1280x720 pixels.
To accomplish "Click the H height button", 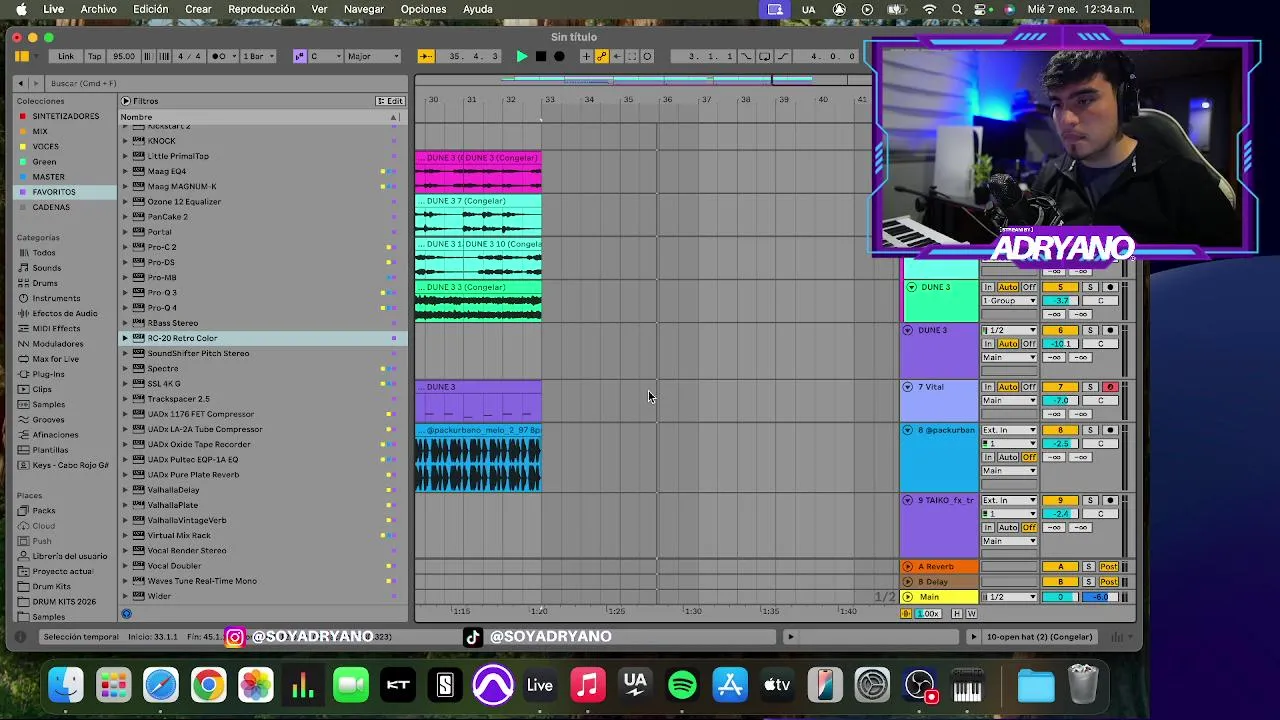I will [957, 614].
